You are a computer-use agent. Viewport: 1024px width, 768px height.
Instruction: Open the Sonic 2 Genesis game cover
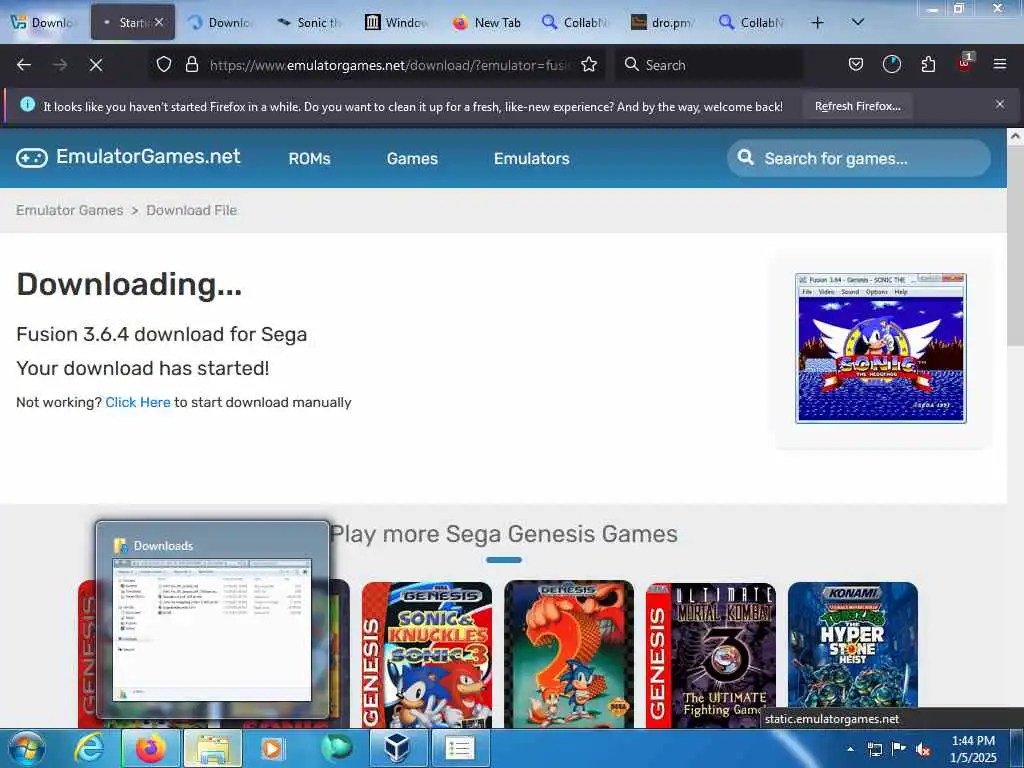[x=569, y=654]
